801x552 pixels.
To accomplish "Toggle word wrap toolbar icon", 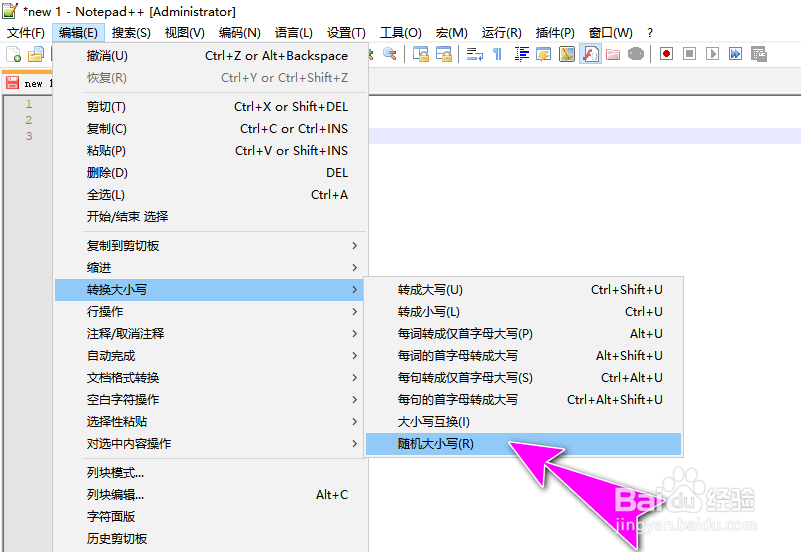I will (x=475, y=54).
